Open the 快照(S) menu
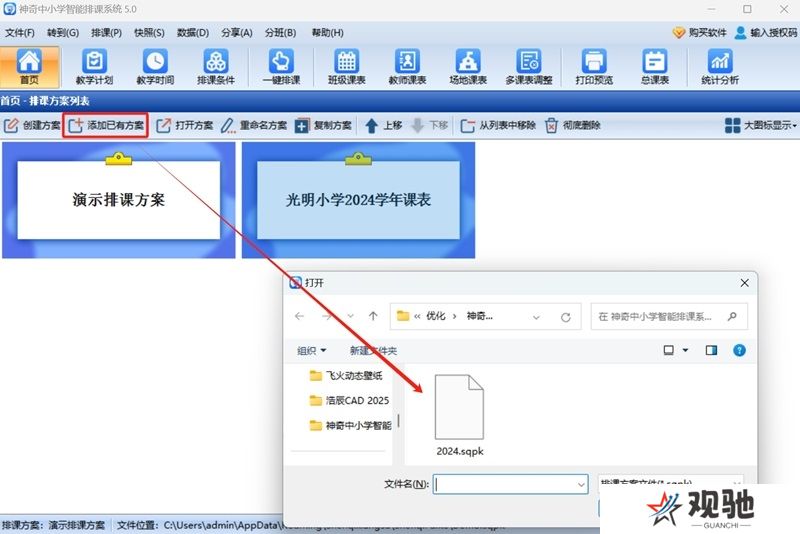The image size is (800, 534). point(149,33)
